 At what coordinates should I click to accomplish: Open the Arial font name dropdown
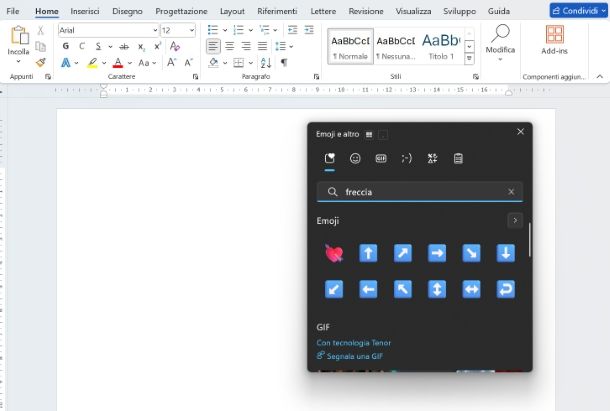click(x=153, y=30)
